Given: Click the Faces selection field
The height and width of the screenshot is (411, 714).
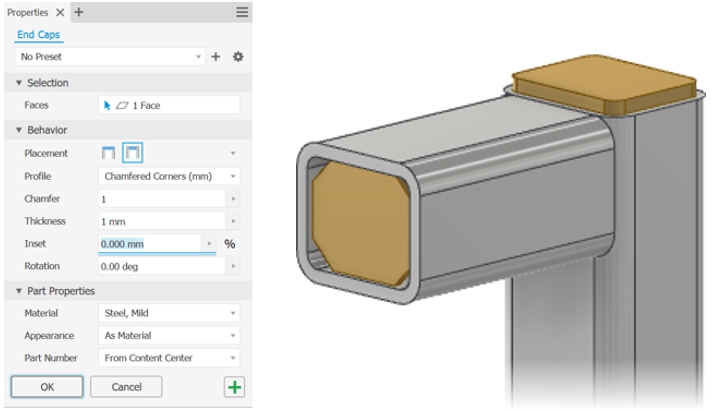Looking at the screenshot, I should (169, 105).
